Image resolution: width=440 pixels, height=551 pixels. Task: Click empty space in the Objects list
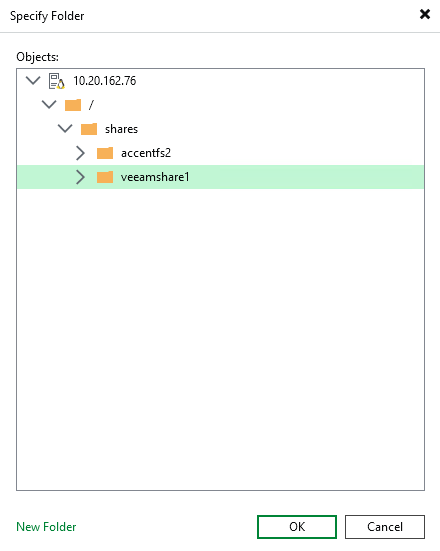[x=220, y=337]
